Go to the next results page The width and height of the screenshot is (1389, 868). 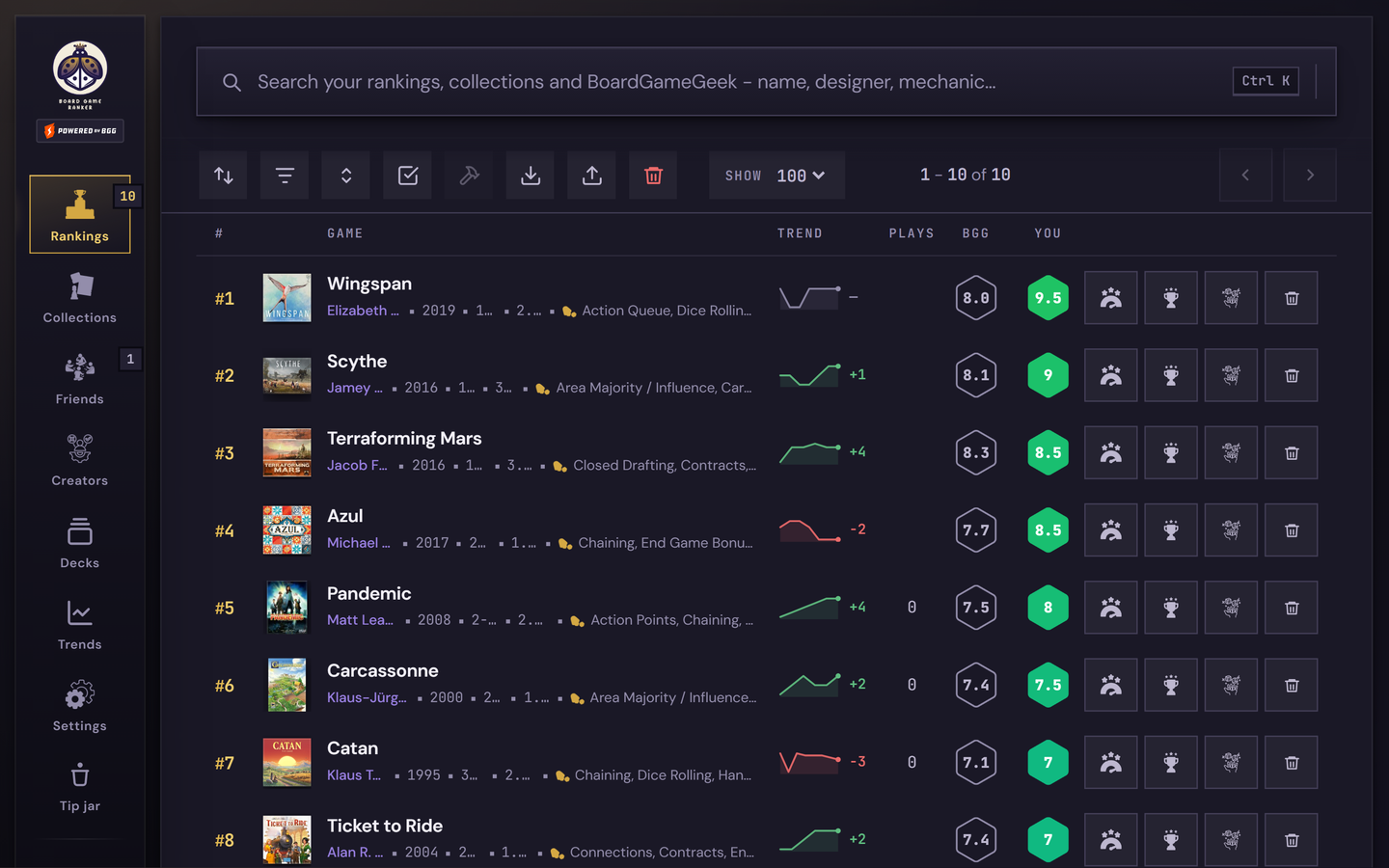[1310, 176]
